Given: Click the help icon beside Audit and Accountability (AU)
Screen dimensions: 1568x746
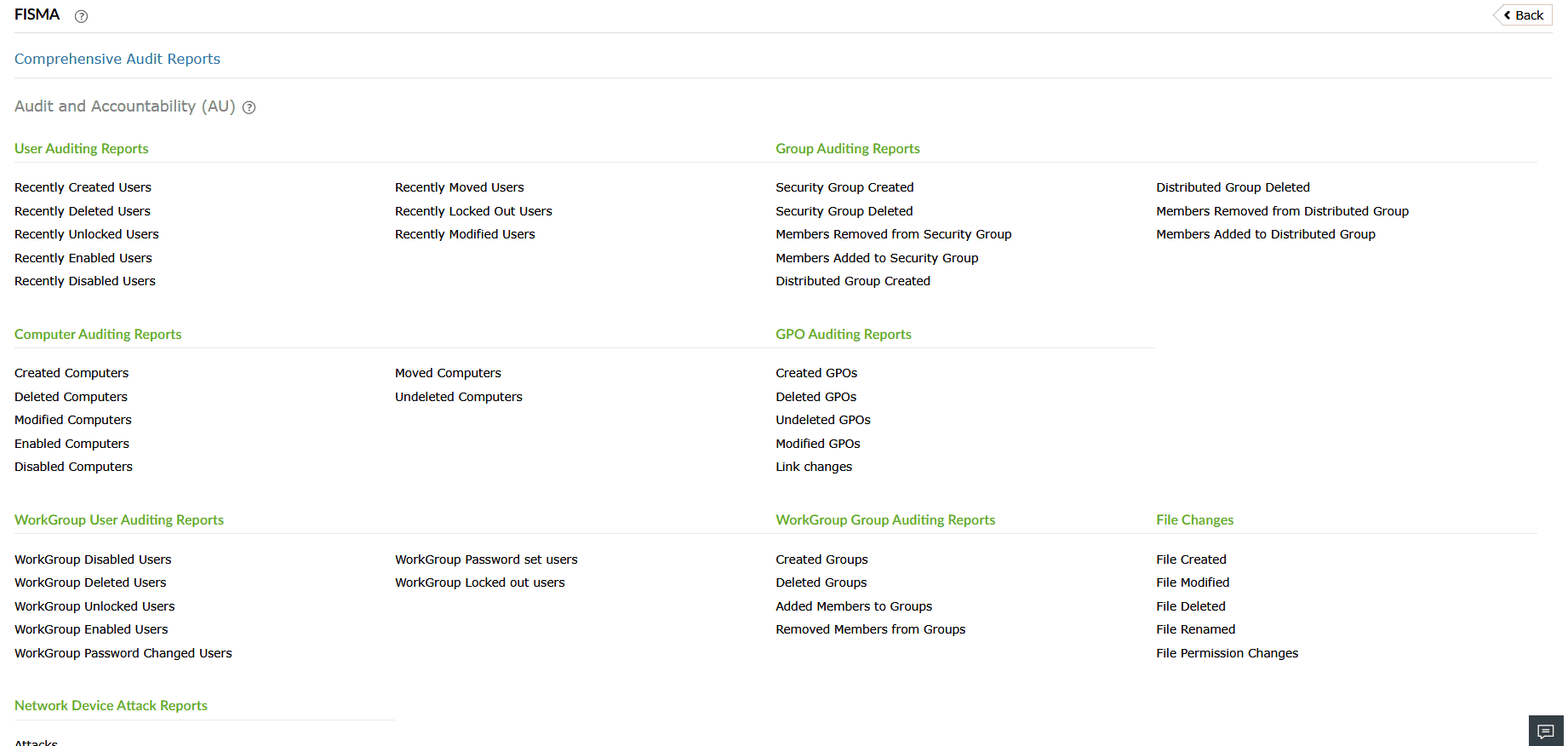Looking at the screenshot, I should [x=249, y=107].
